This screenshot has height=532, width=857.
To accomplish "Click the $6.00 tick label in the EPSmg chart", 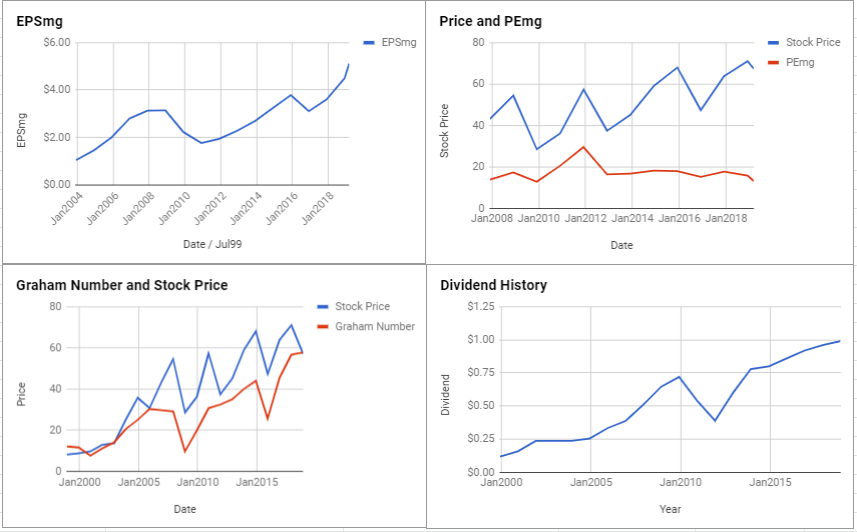I will [57, 43].
